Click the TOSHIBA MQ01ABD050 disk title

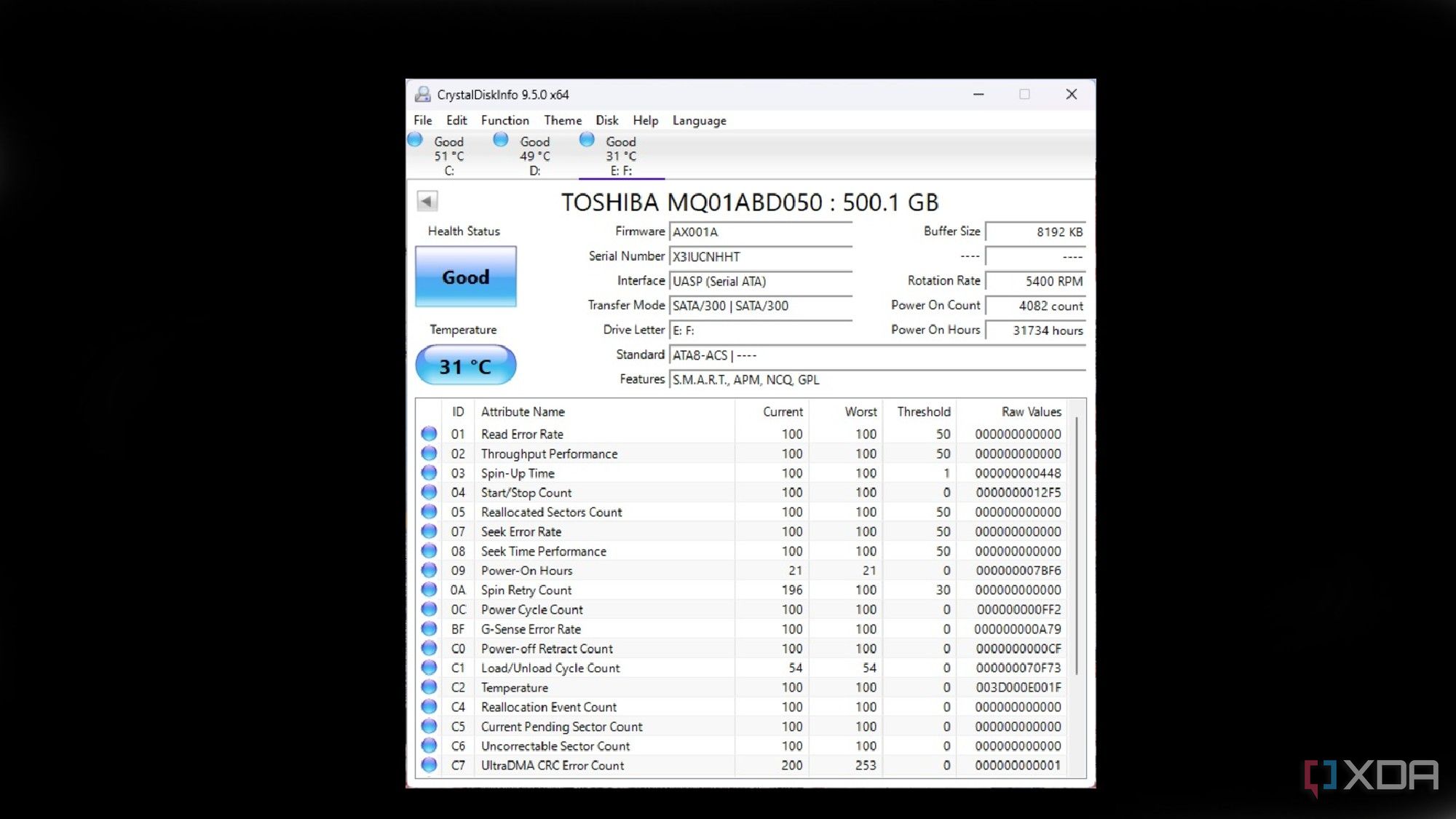[x=750, y=202]
